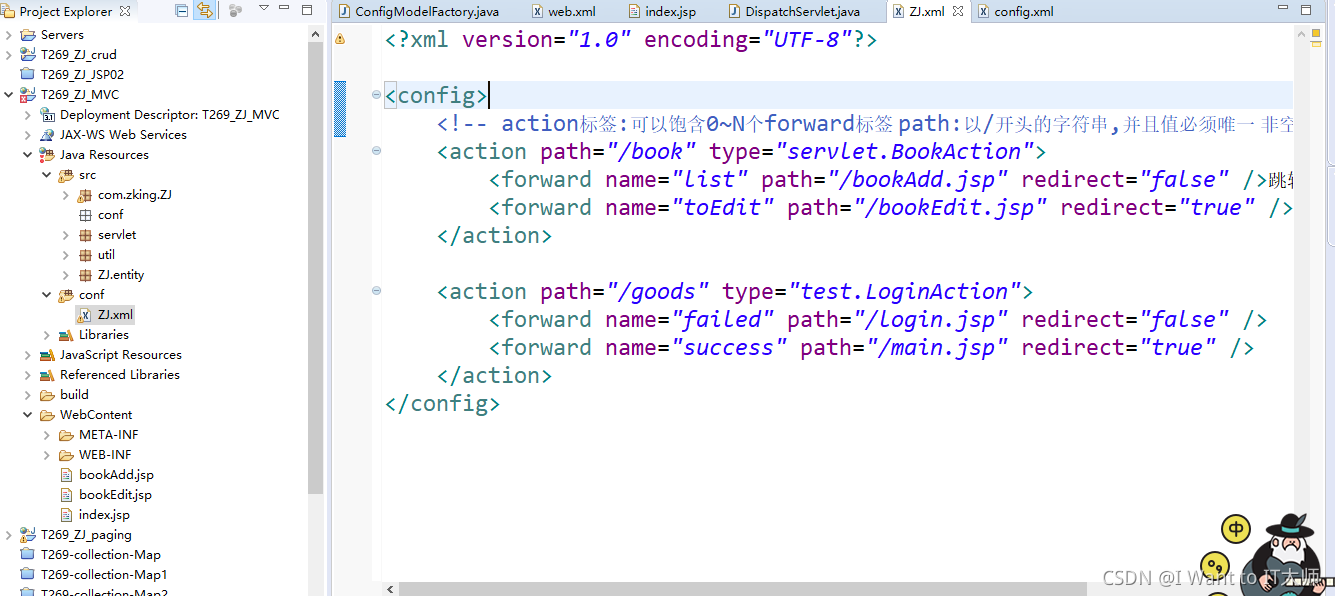
Task: Select T269_ZJ_JSP02 closed project icon
Action: tap(28, 75)
